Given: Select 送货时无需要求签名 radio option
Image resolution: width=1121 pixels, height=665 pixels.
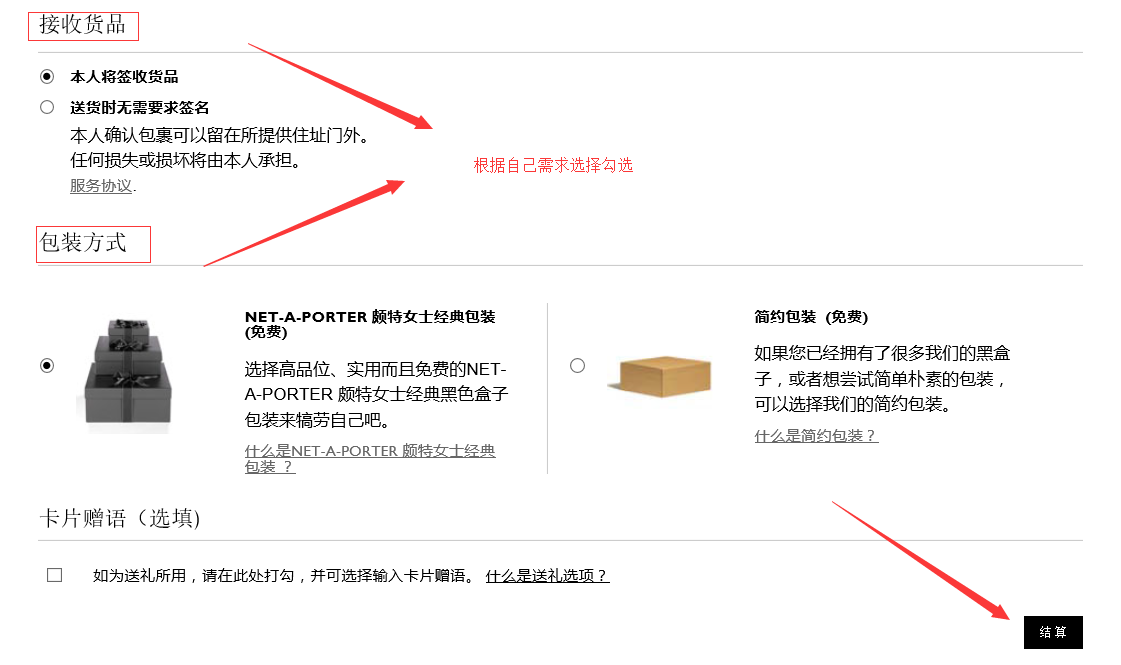Looking at the screenshot, I should (x=47, y=107).
